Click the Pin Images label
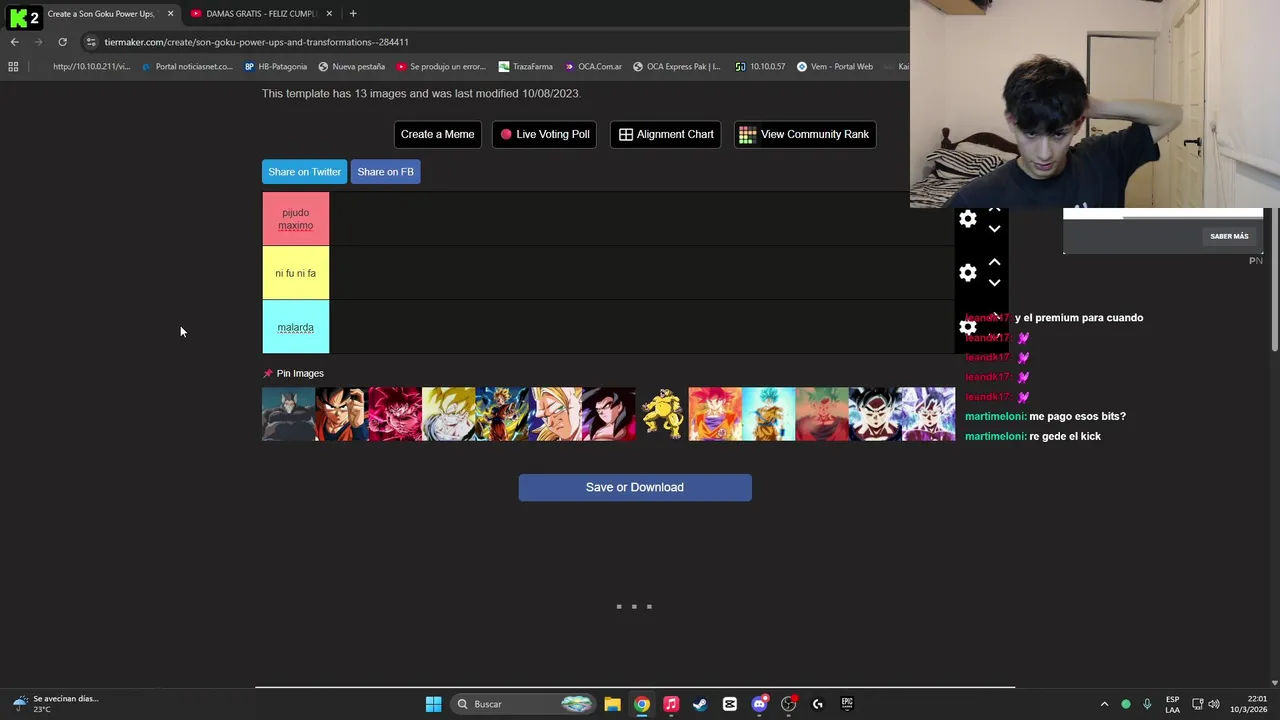1280x720 pixels. click(x=300, y=373)
